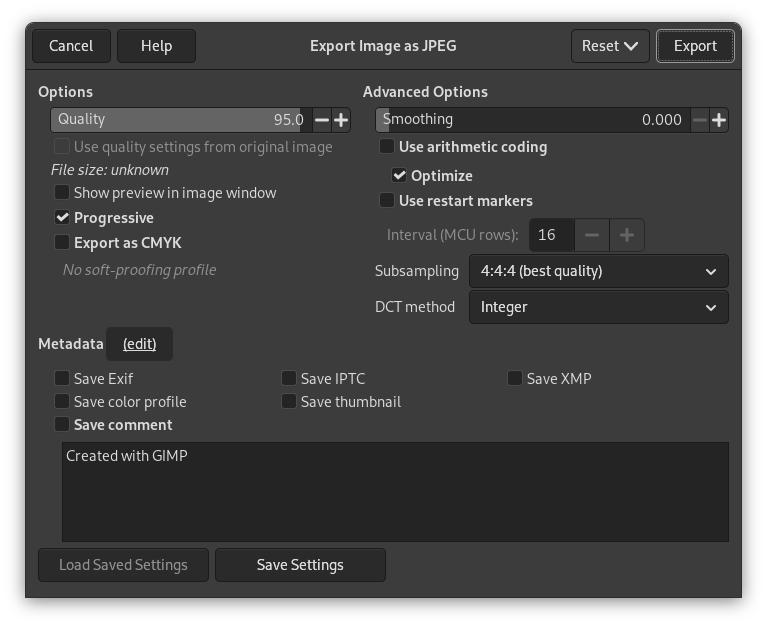Open the metadata (edit) link
The height and width of the screenshot is (626, 767).
point(139,344)
